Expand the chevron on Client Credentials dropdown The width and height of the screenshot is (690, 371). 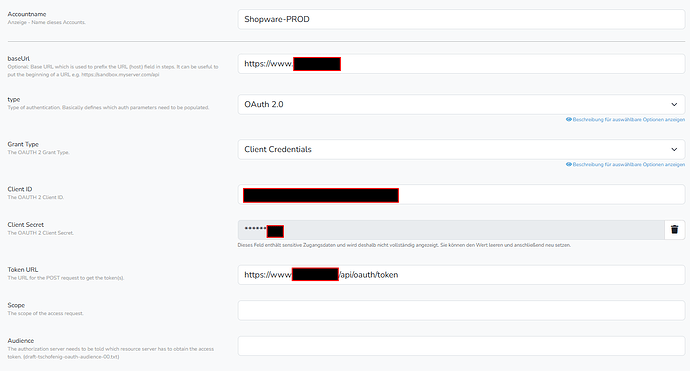point(674,150)
